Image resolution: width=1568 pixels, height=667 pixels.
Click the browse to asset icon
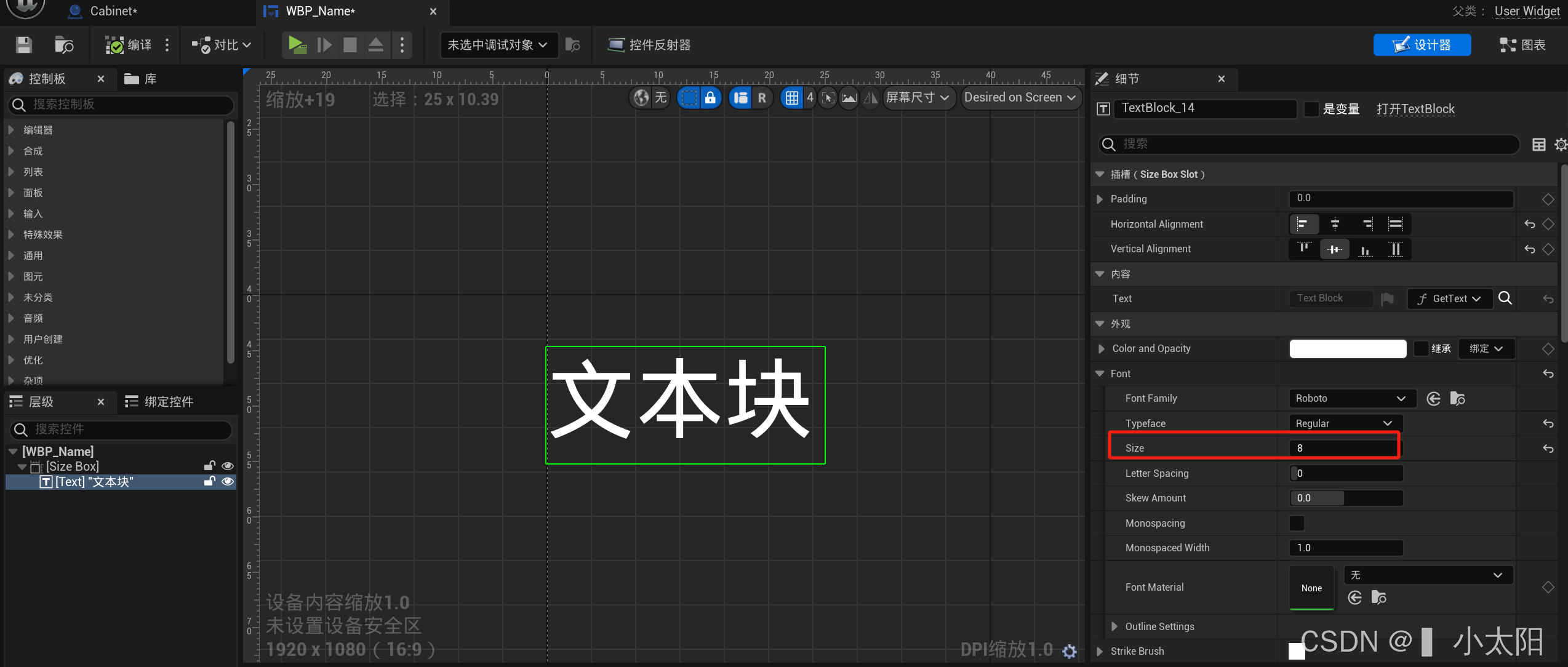click(64, 45)
